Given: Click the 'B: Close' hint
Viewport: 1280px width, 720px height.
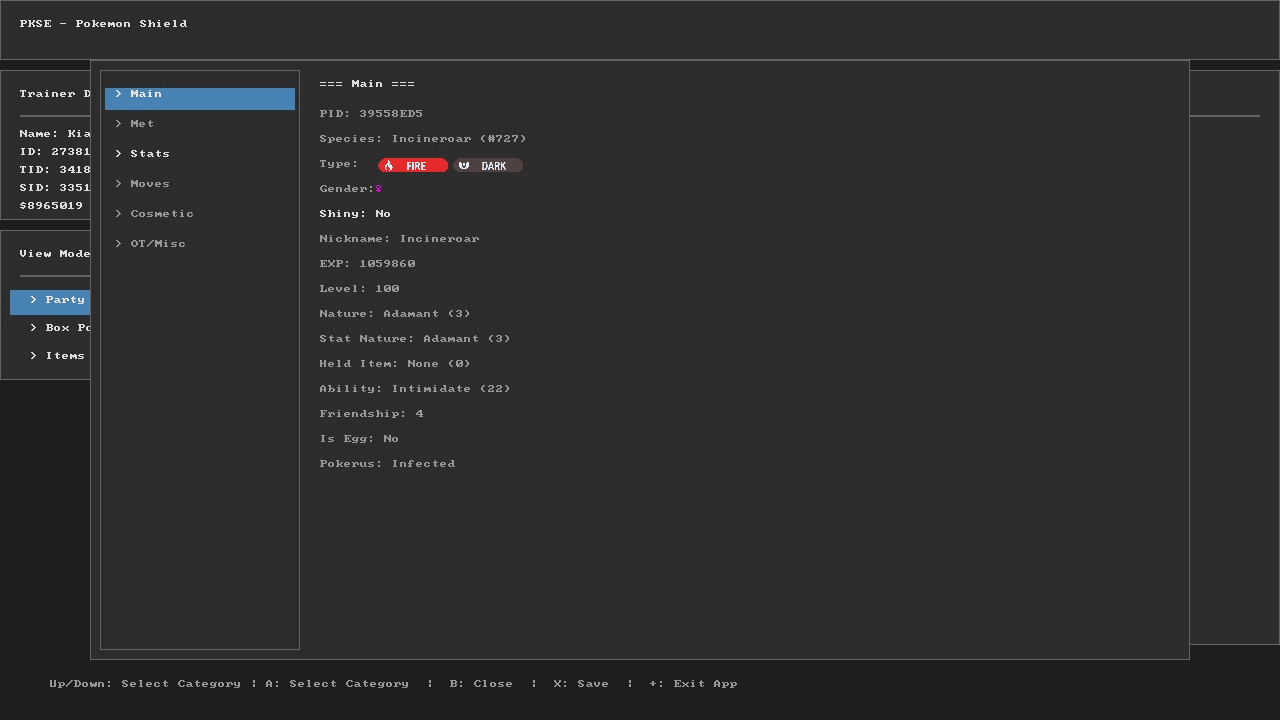Looking at the screenshot, I should click(x=481, y=684).
